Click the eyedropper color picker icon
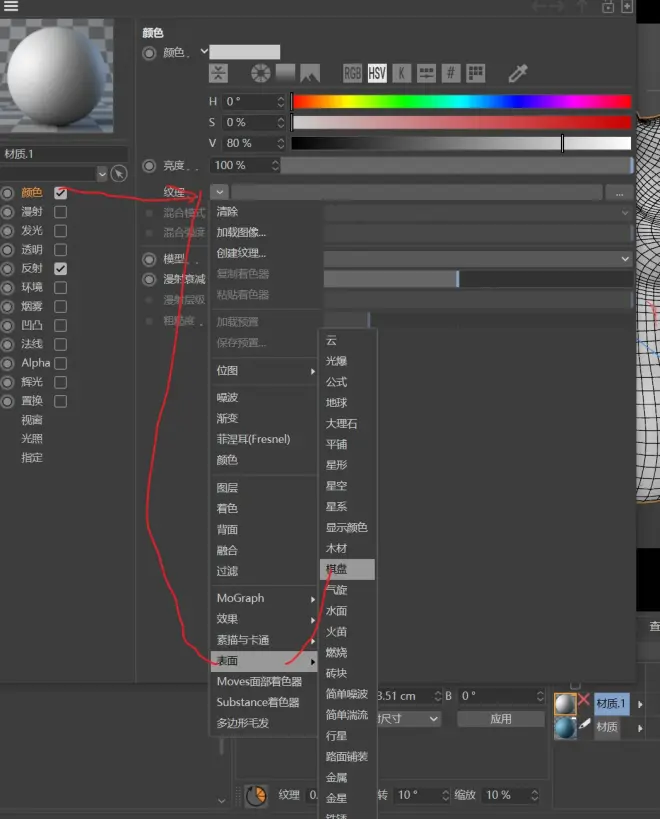This screenshot has width=660, height=819. click(518, 73)
